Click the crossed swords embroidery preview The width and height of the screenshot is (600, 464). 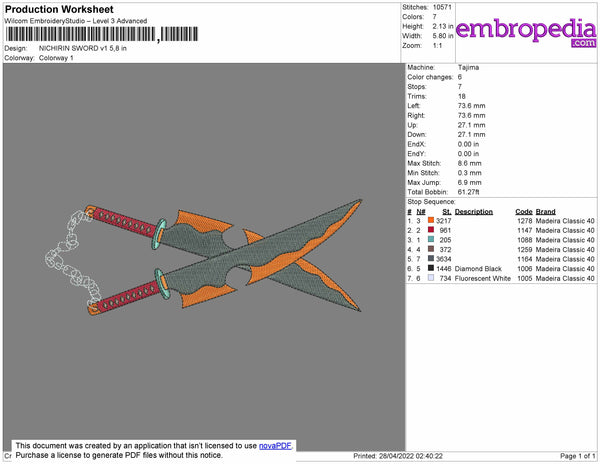click(x=203, y=256)
